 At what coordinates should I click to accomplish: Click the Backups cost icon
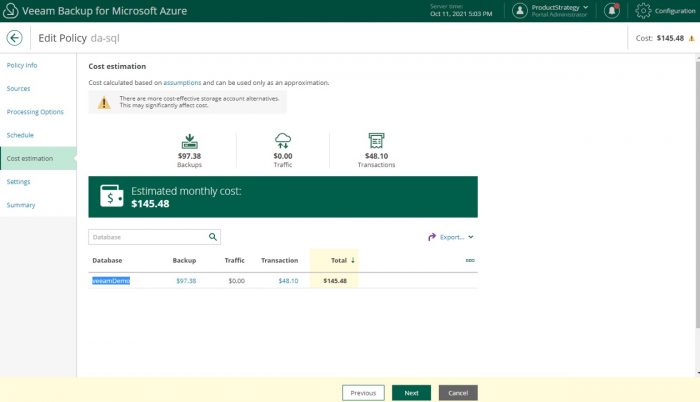click(x=189, y=141)
